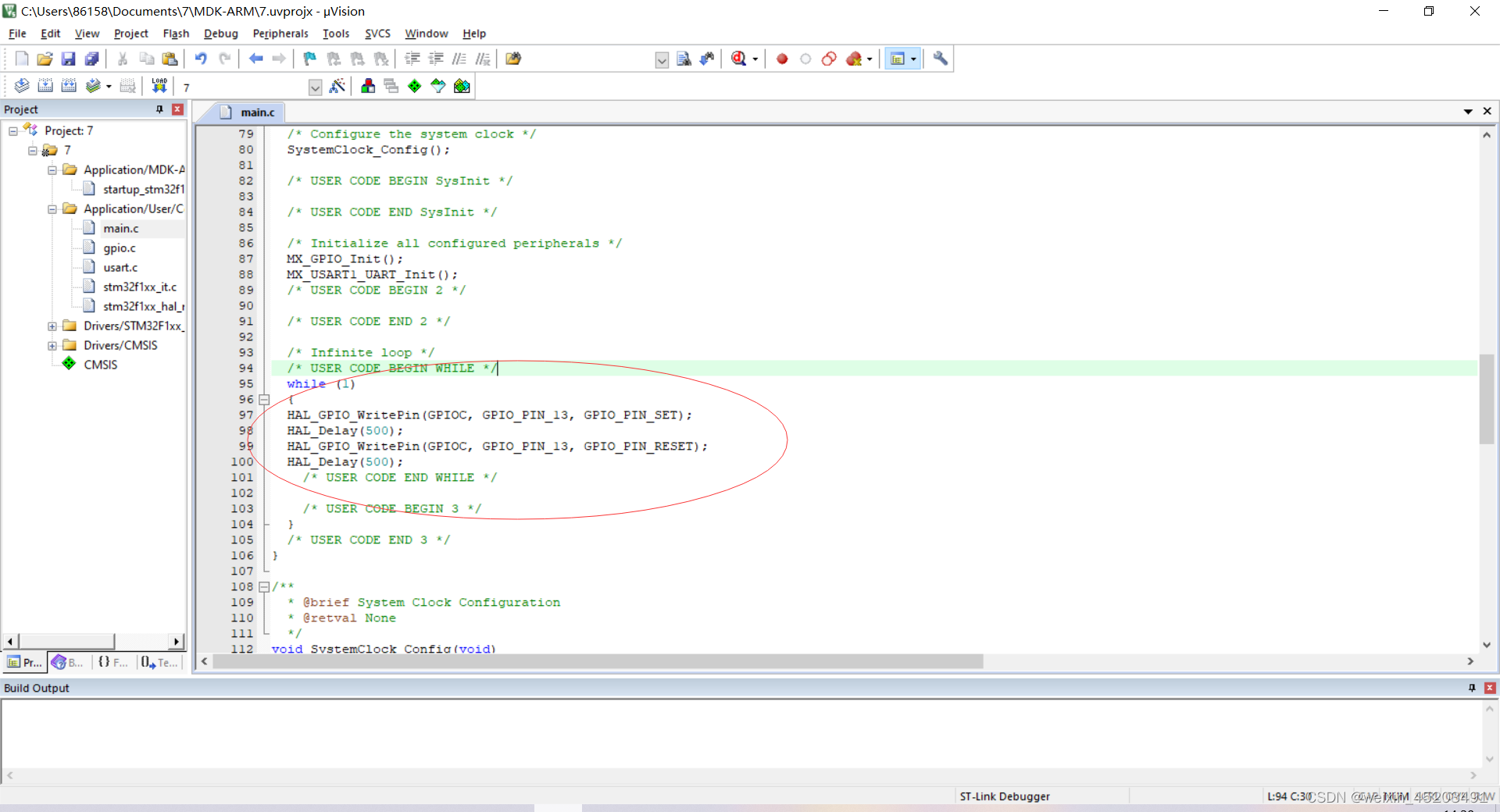Insert a bookmark with the flag icon
1500x812 pixels.
click(310, 59)
